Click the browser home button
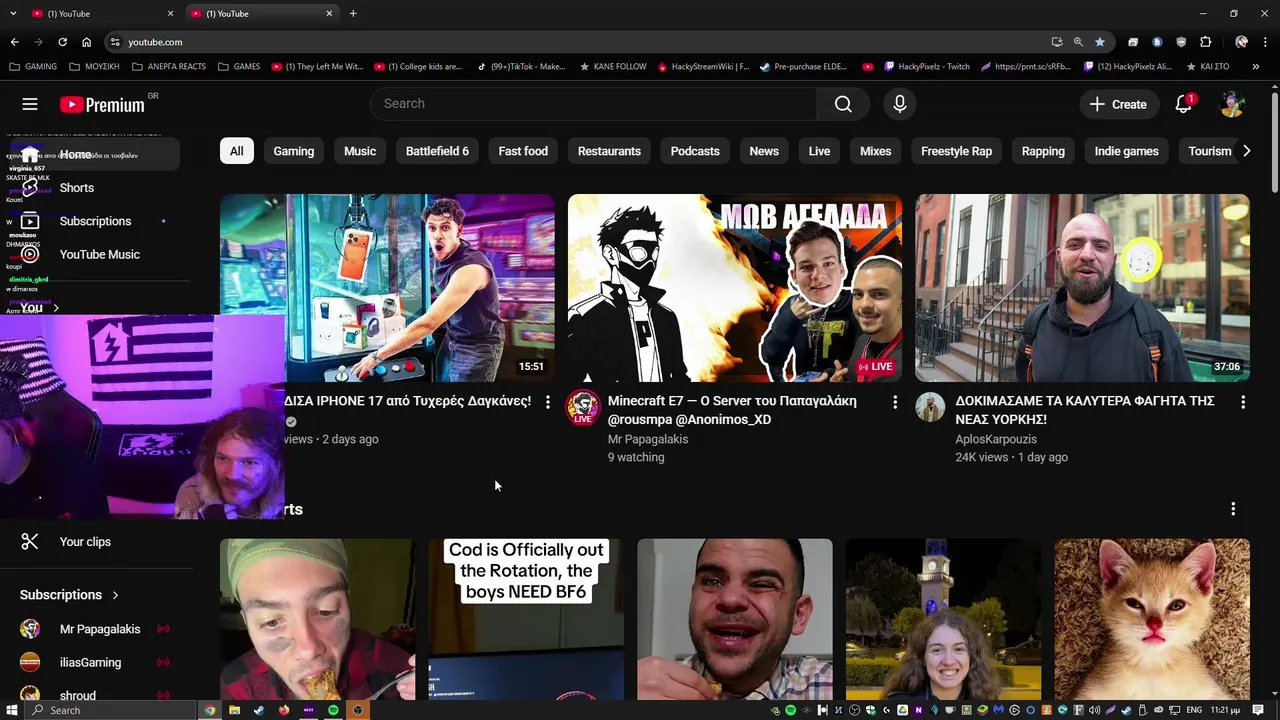Screen dimensions: 1280x720 coord(86,42)
